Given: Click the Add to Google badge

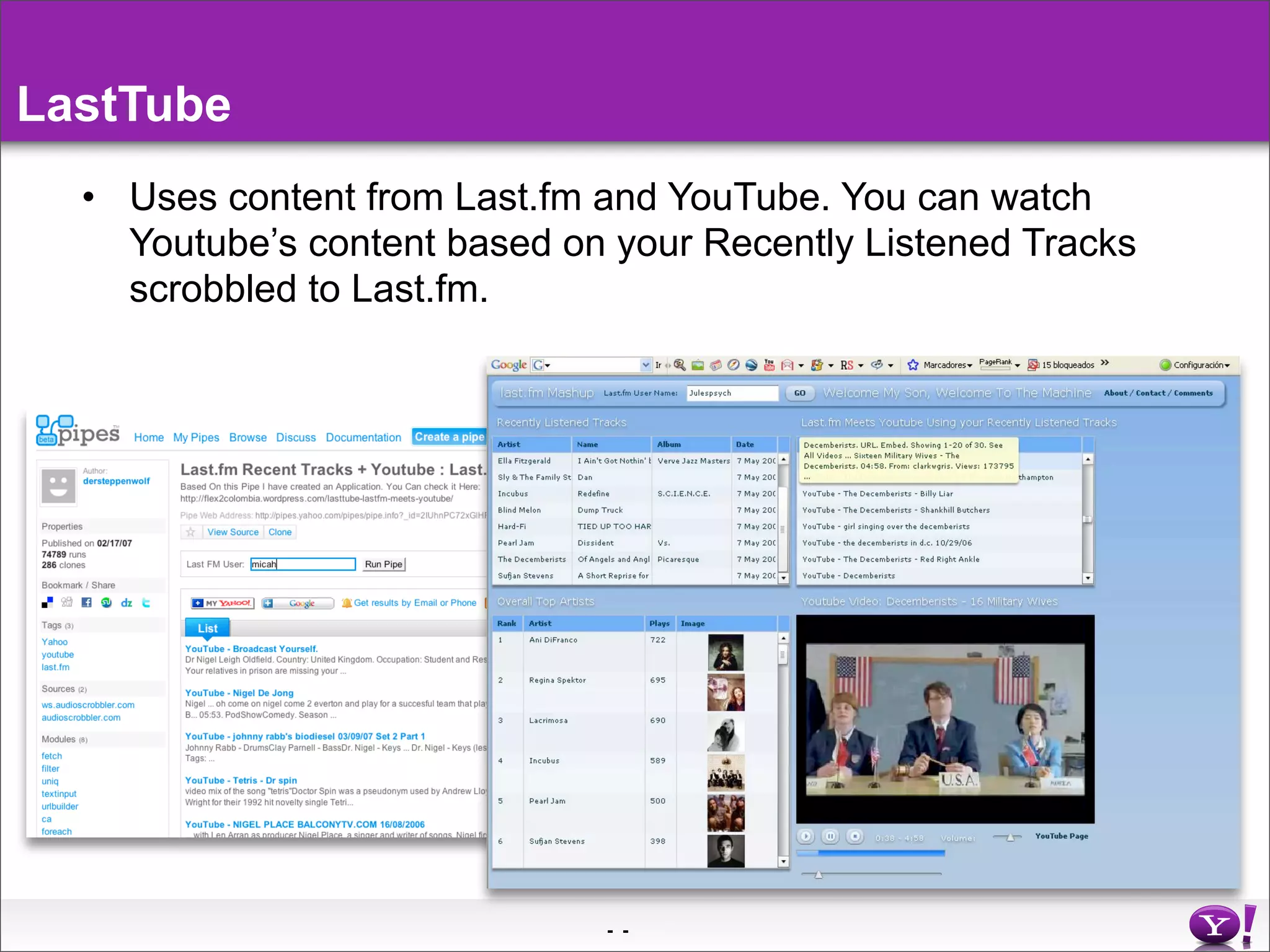Looking at the screenshot, I should pyautogui.click(x=298, y=603).
